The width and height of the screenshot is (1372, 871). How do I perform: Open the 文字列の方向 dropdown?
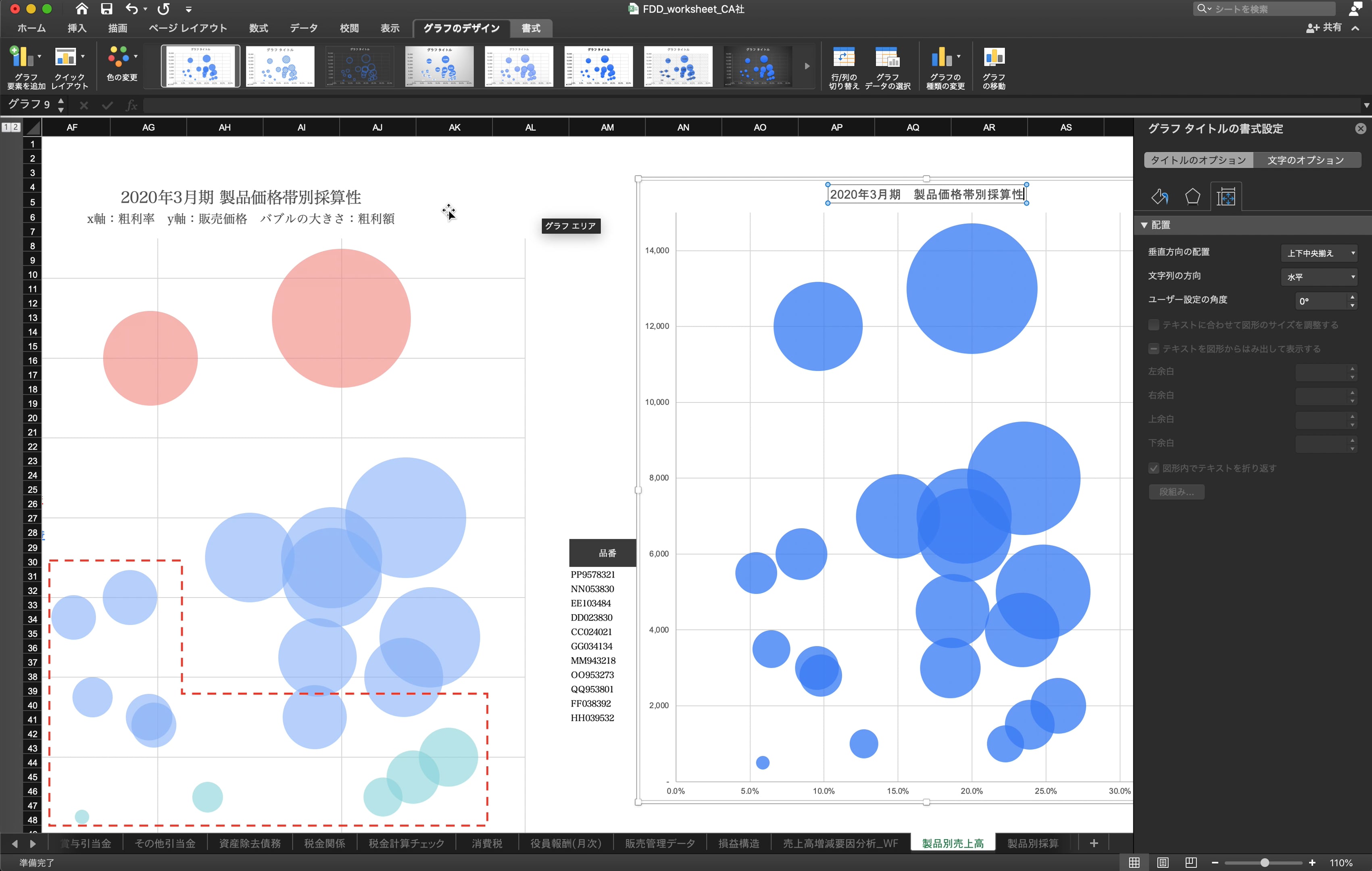point(1319,277)
